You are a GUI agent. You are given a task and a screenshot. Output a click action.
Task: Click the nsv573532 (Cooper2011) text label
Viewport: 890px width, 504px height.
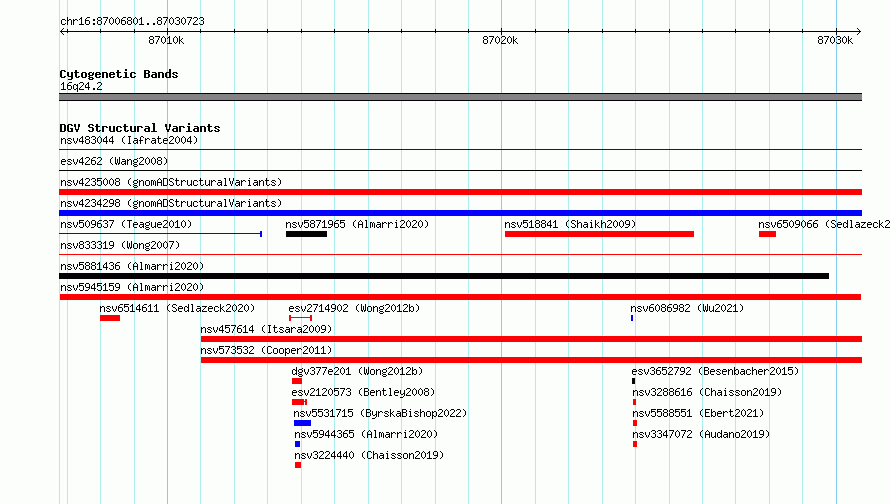click(x=266, y=350)
